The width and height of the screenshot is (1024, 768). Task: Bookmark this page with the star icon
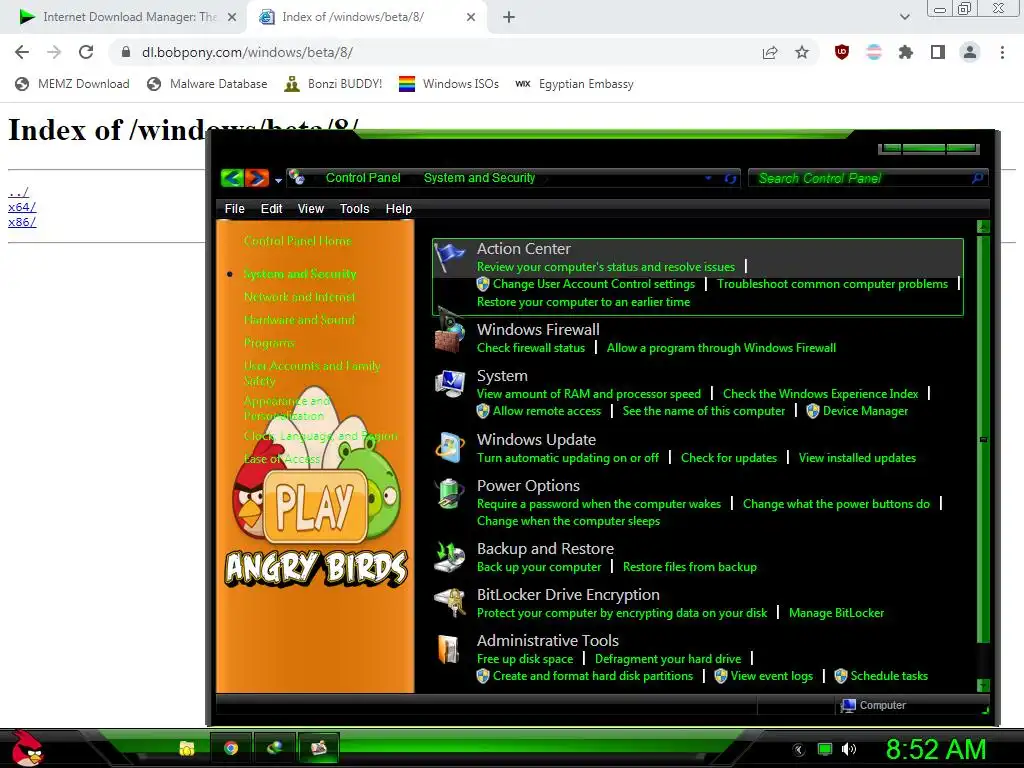pos(802,52)
